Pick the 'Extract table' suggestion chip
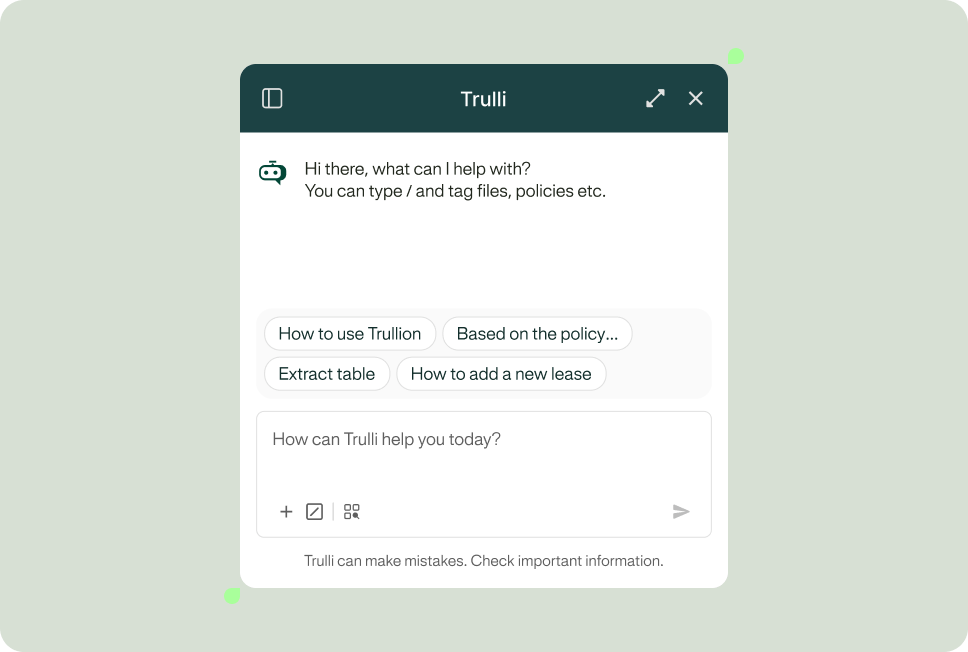 (x=327, y=374)
